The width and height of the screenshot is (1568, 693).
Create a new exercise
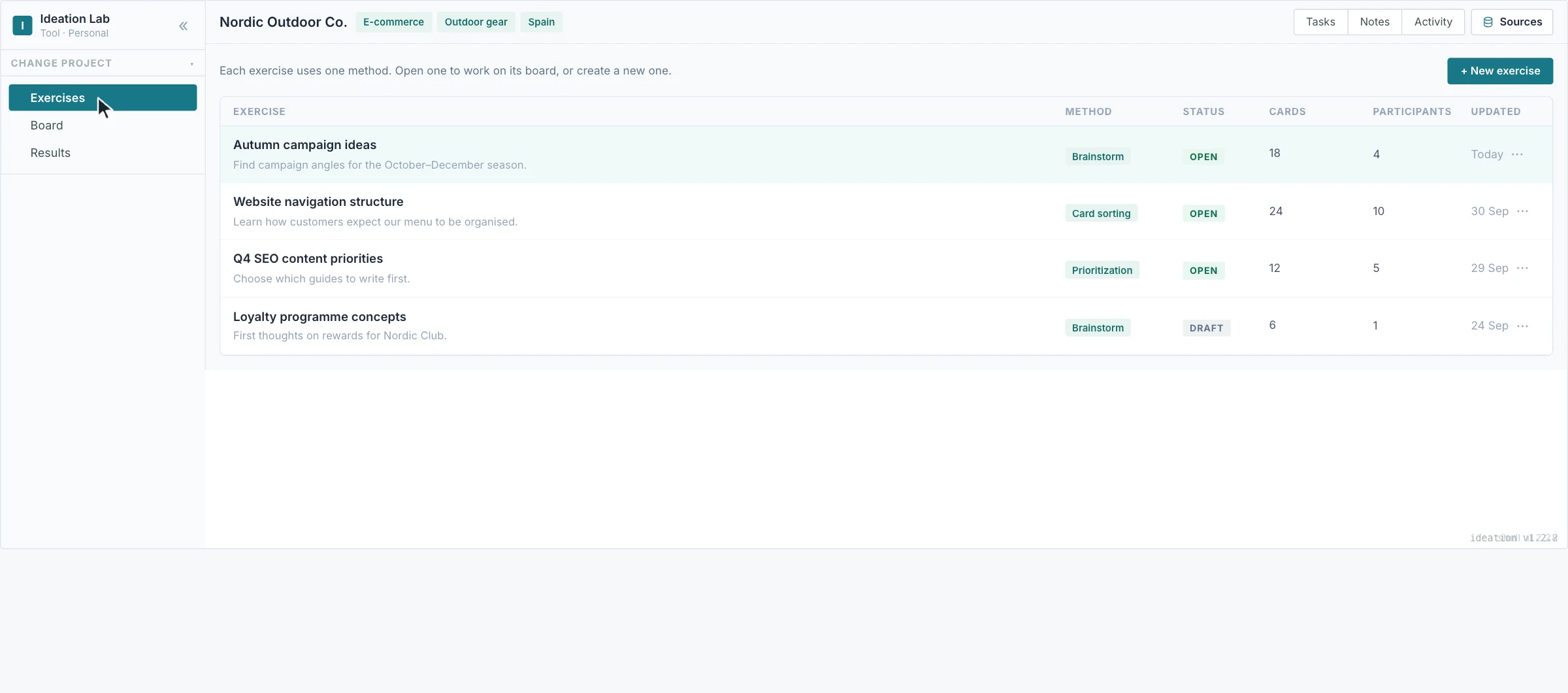[1500, 71]
